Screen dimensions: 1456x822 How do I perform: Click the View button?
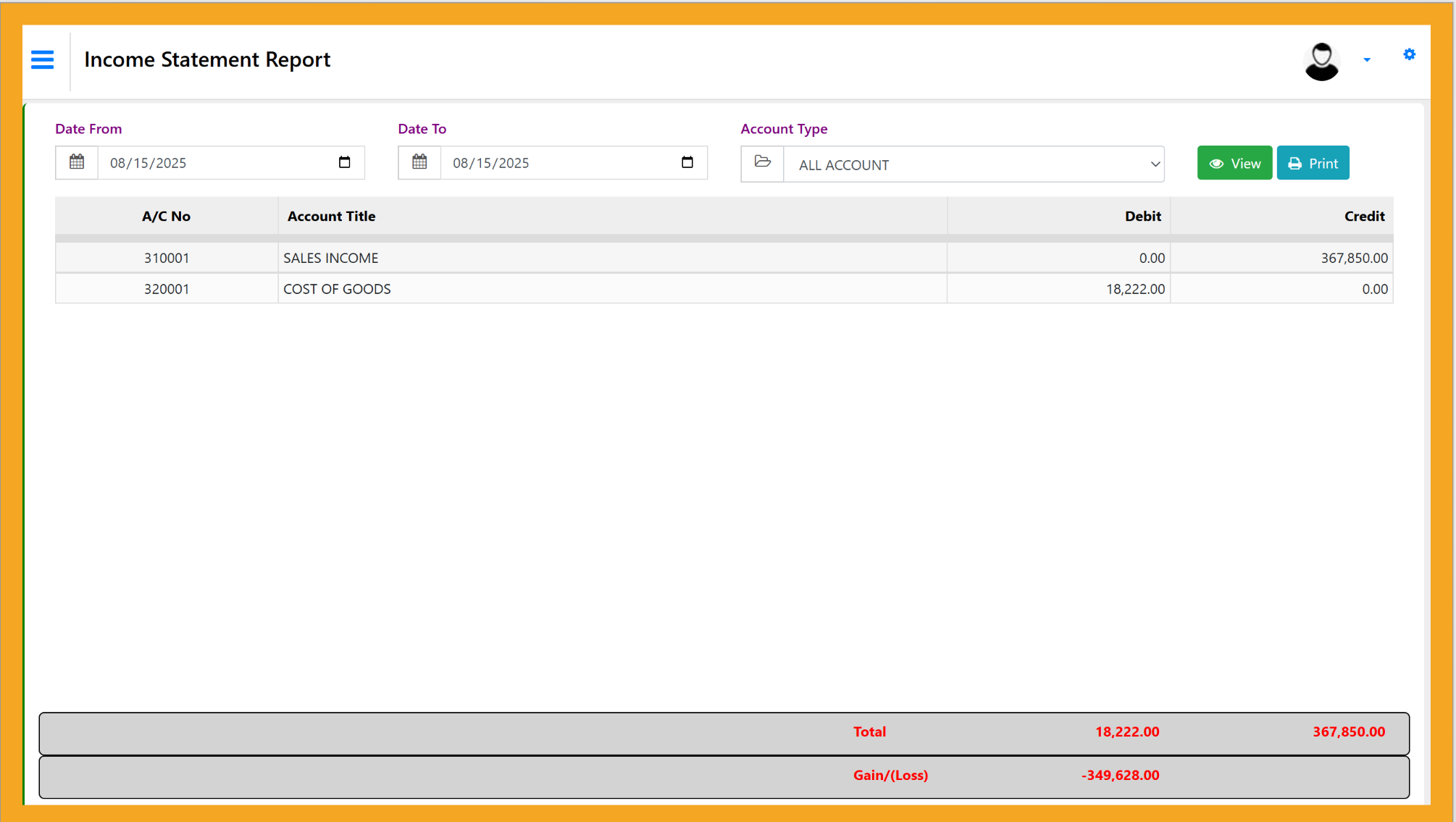click(1234, 163)
